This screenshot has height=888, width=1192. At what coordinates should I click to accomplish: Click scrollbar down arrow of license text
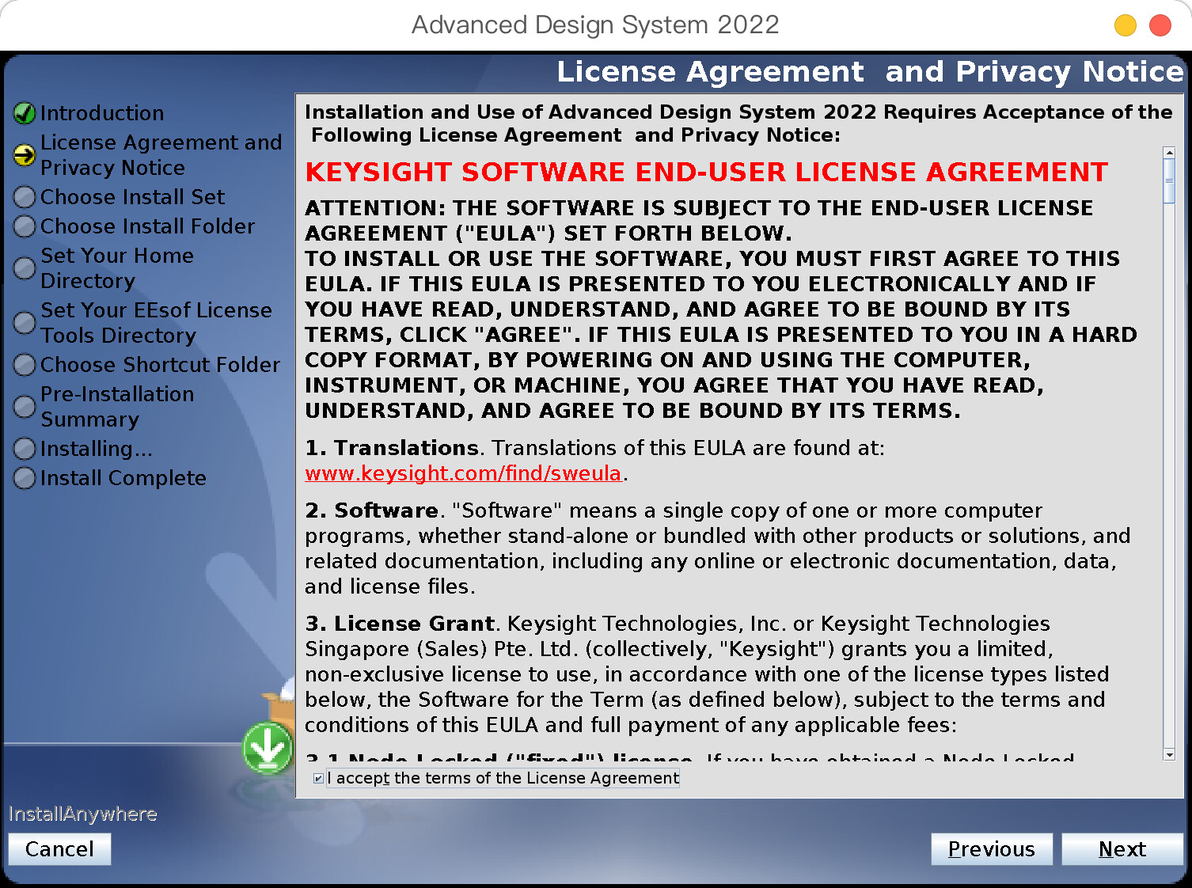1169,754
